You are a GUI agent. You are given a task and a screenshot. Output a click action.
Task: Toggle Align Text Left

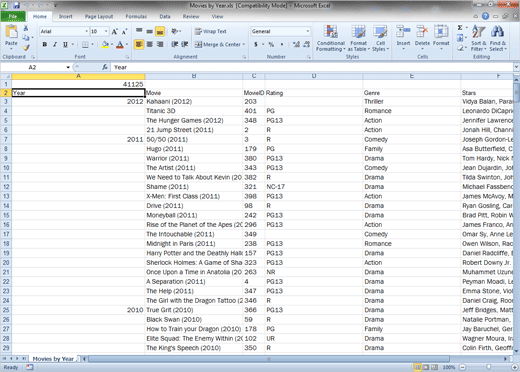click(x=139, y=44)
